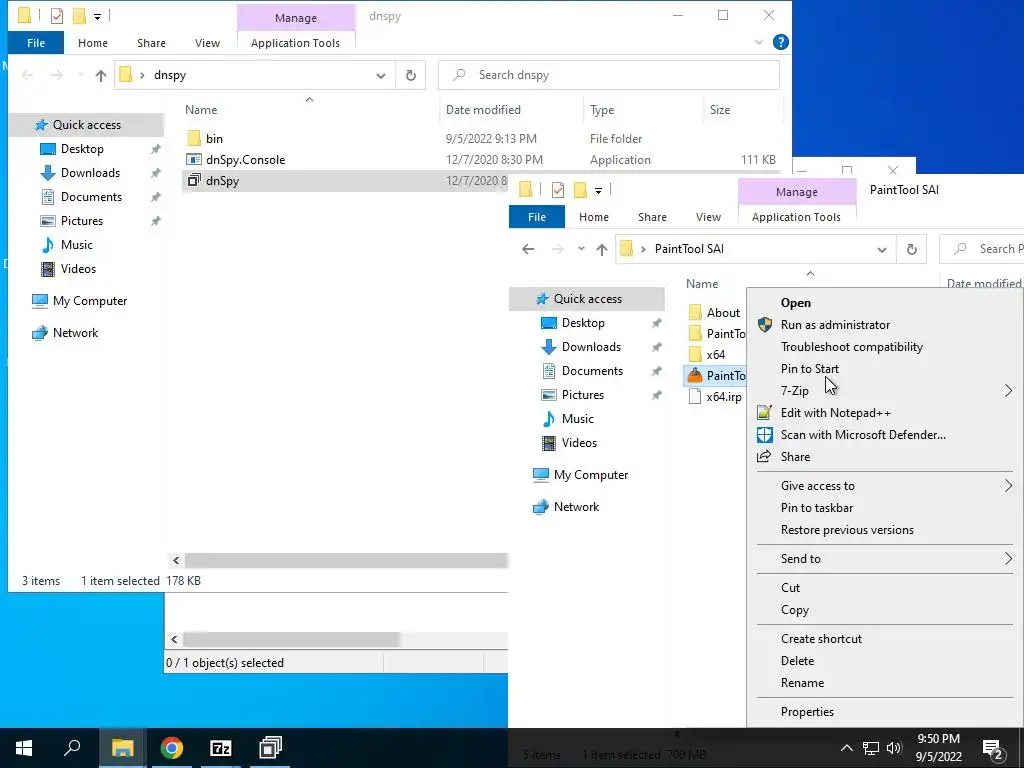Open View tab in dnspy window
The height and width of the screenshot is (768, 1024).
(x=207, y=43)
